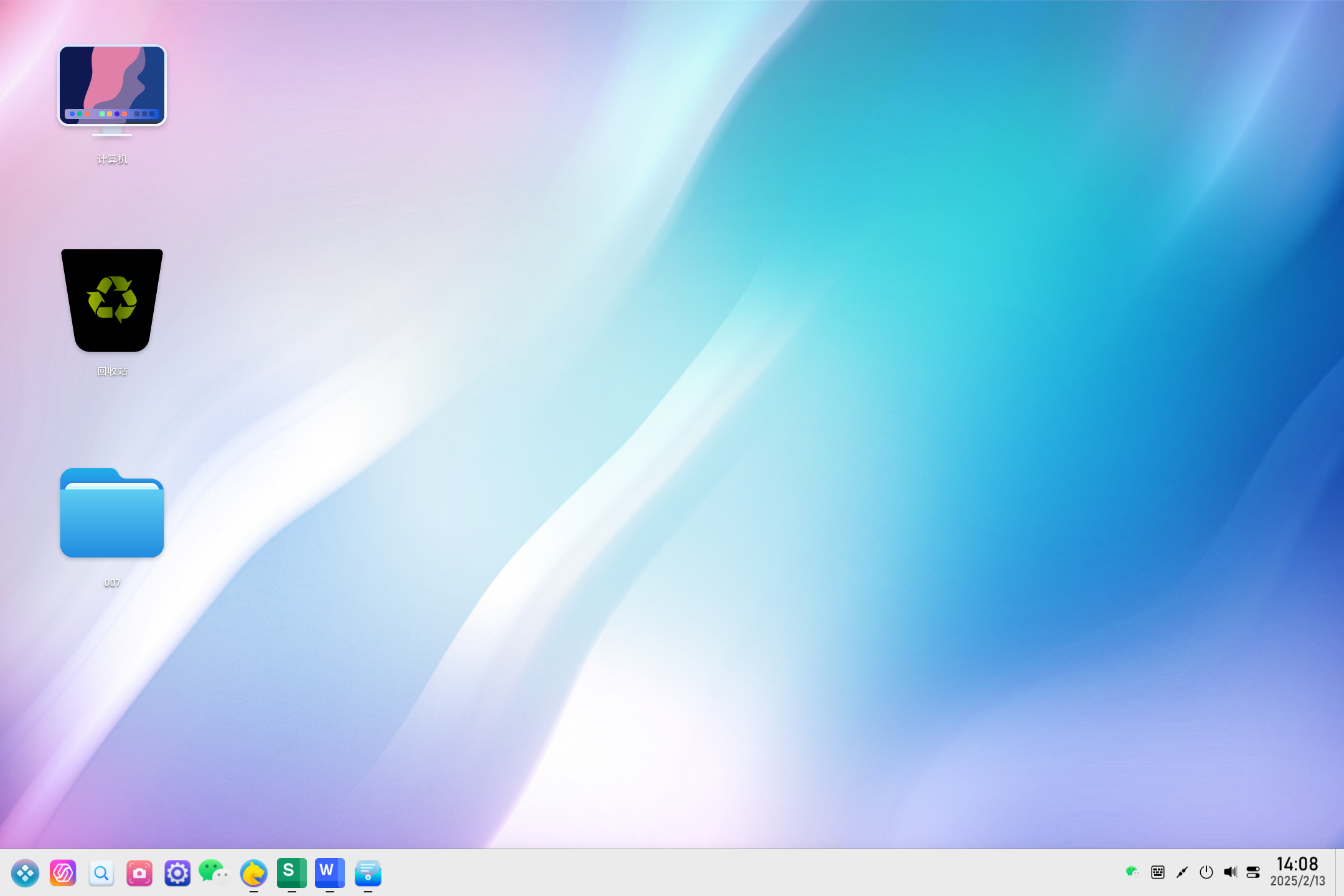Switch to the green S spreadsheet app
The image size is (1344, 896).
click(292, 872)
